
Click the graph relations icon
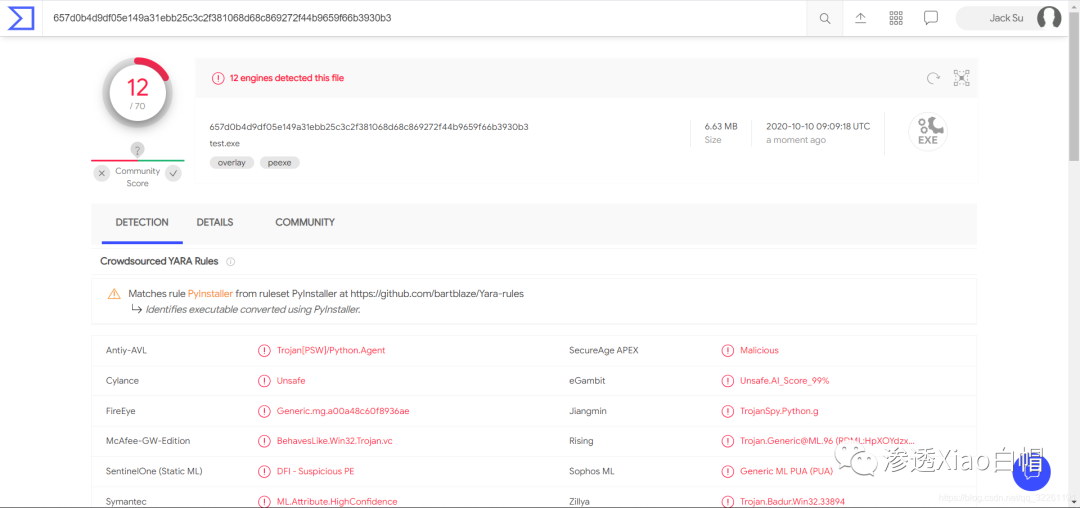pos(962,78)
